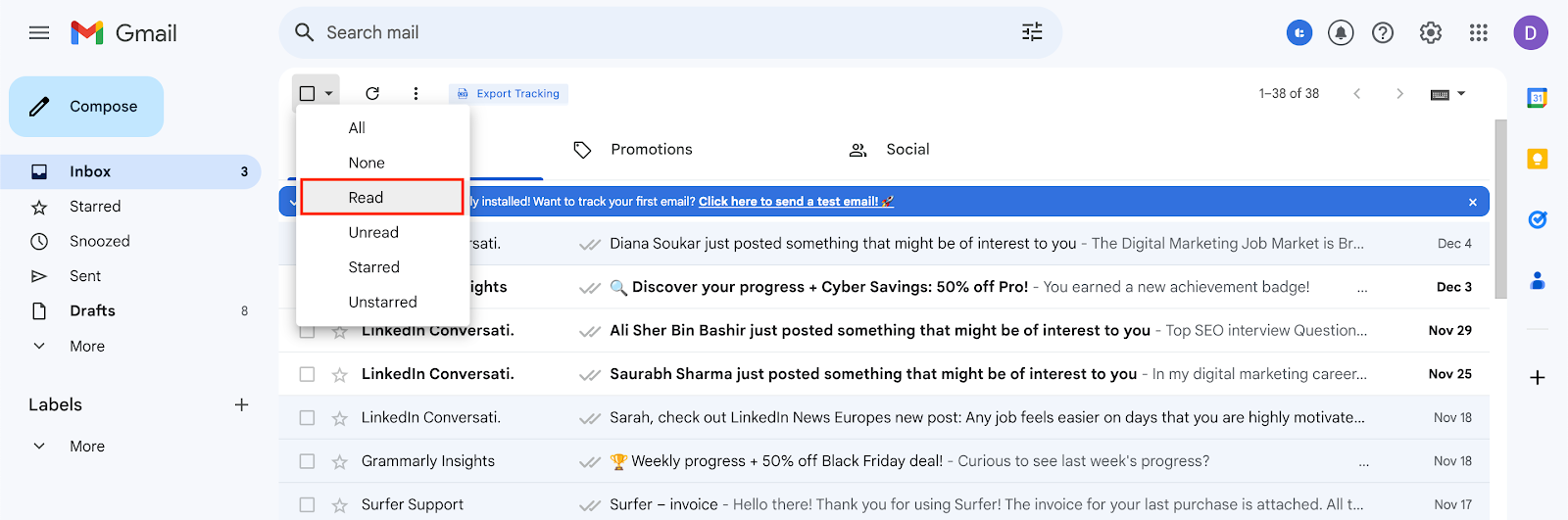Open Discover your progress Cyber Savings email
Viewport: 1568px width, 520px height.
click(x=884, y=287)
